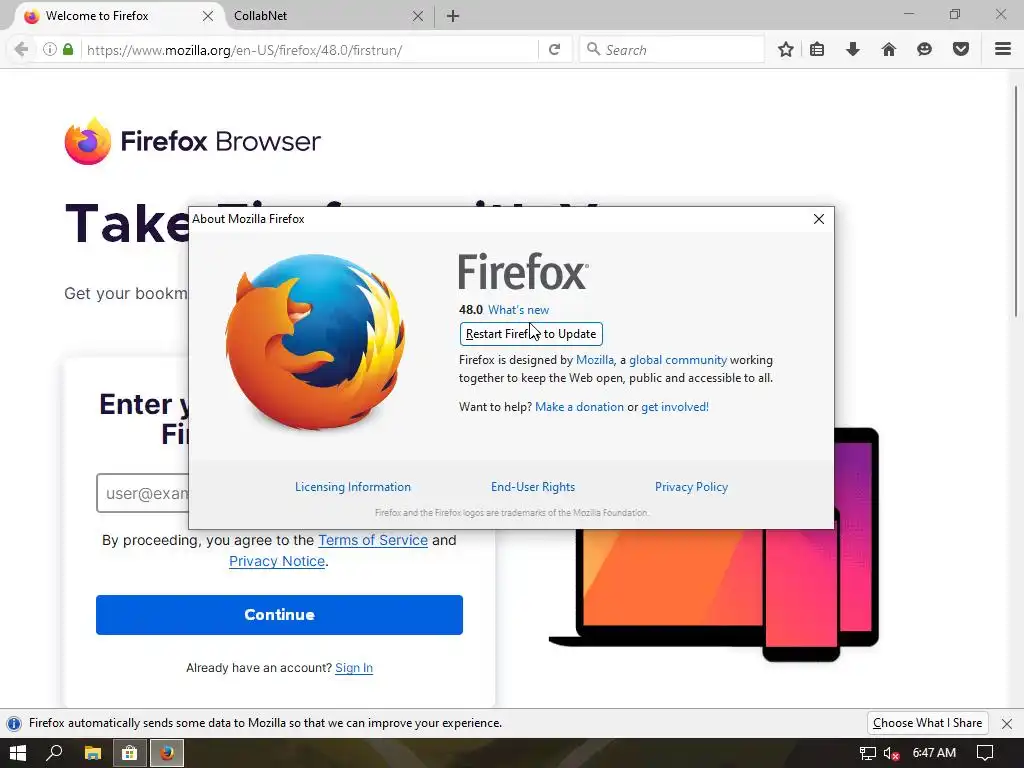Click the get involved! link

pyautogui.click(x=675, y=407)
